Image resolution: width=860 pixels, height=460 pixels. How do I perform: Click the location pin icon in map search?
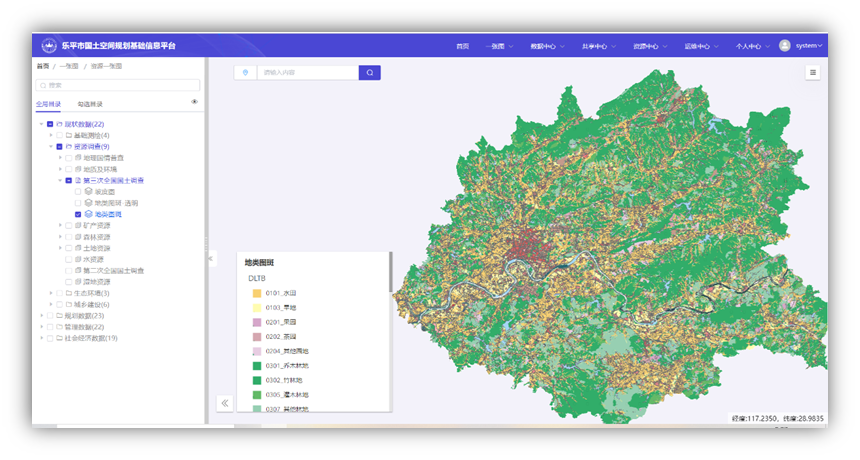[x=246, y=73]
